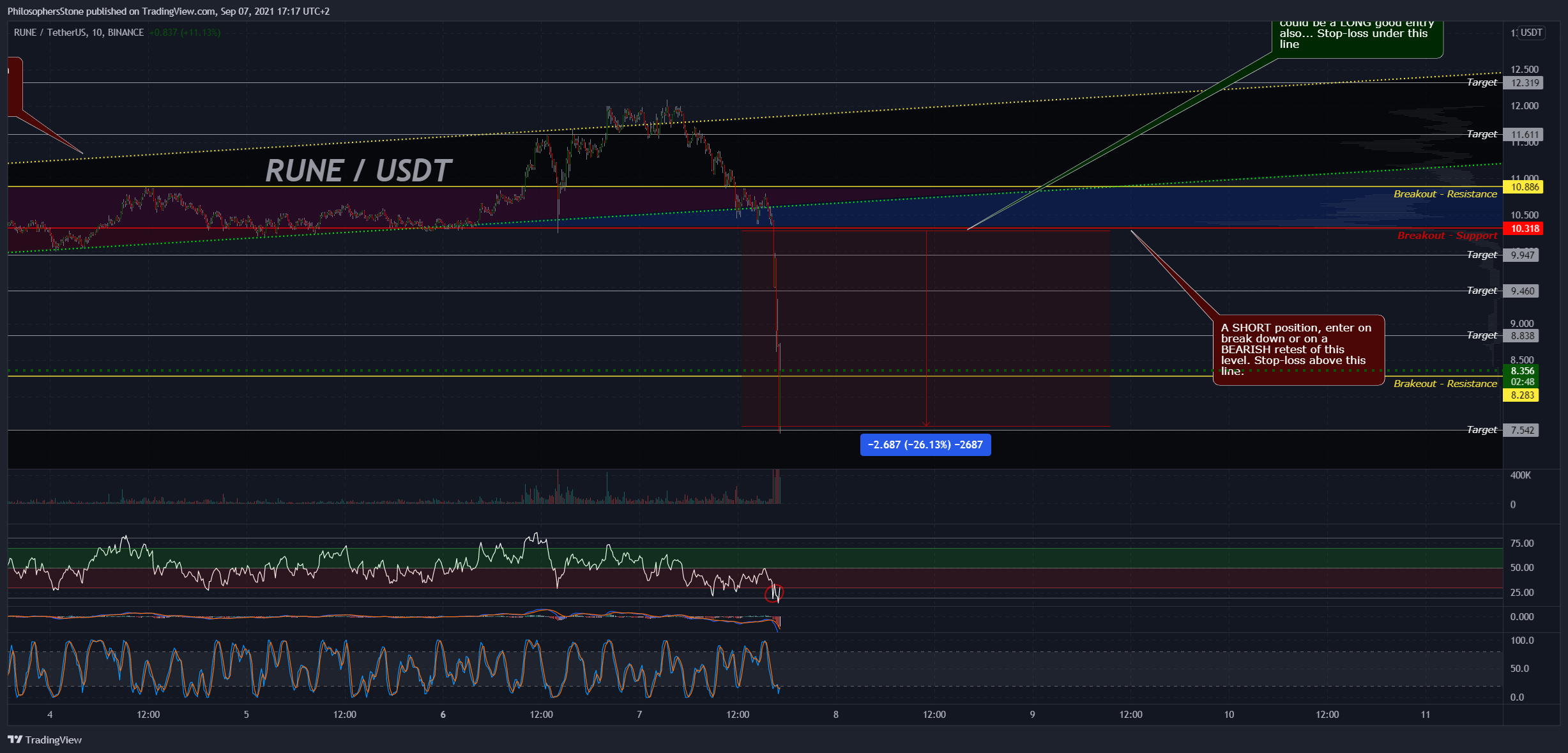Click the 8.838 target price label
The width and height of the screenshot is (1568, 753).
[x=1521, y=336]
